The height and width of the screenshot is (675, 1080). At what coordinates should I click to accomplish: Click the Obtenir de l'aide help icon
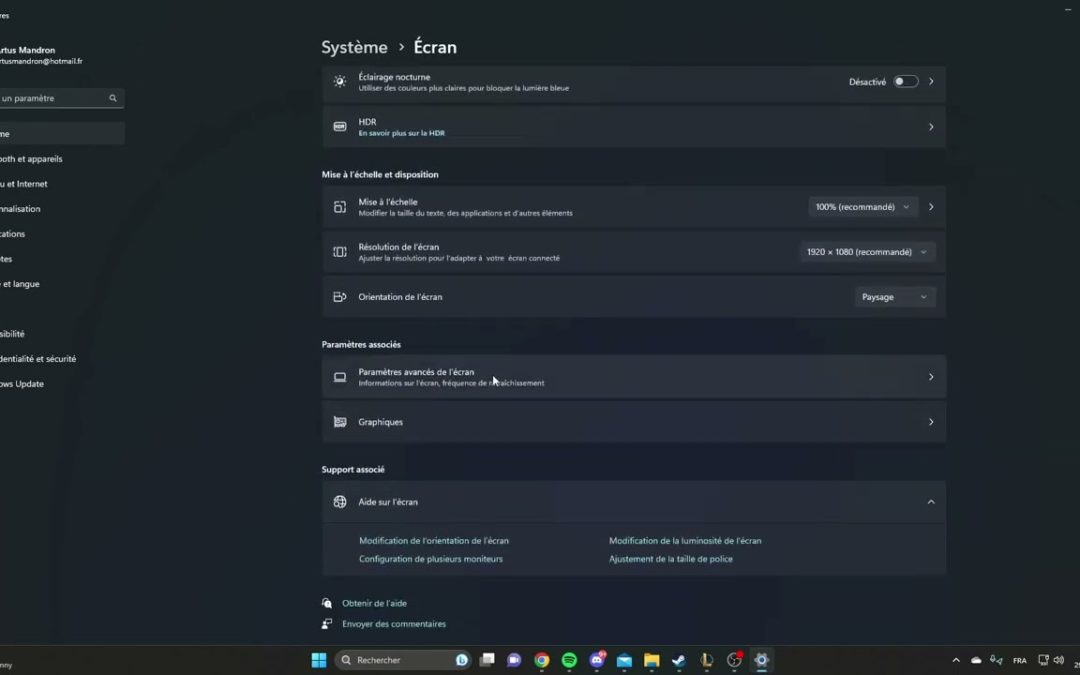(x=327, y=603)
